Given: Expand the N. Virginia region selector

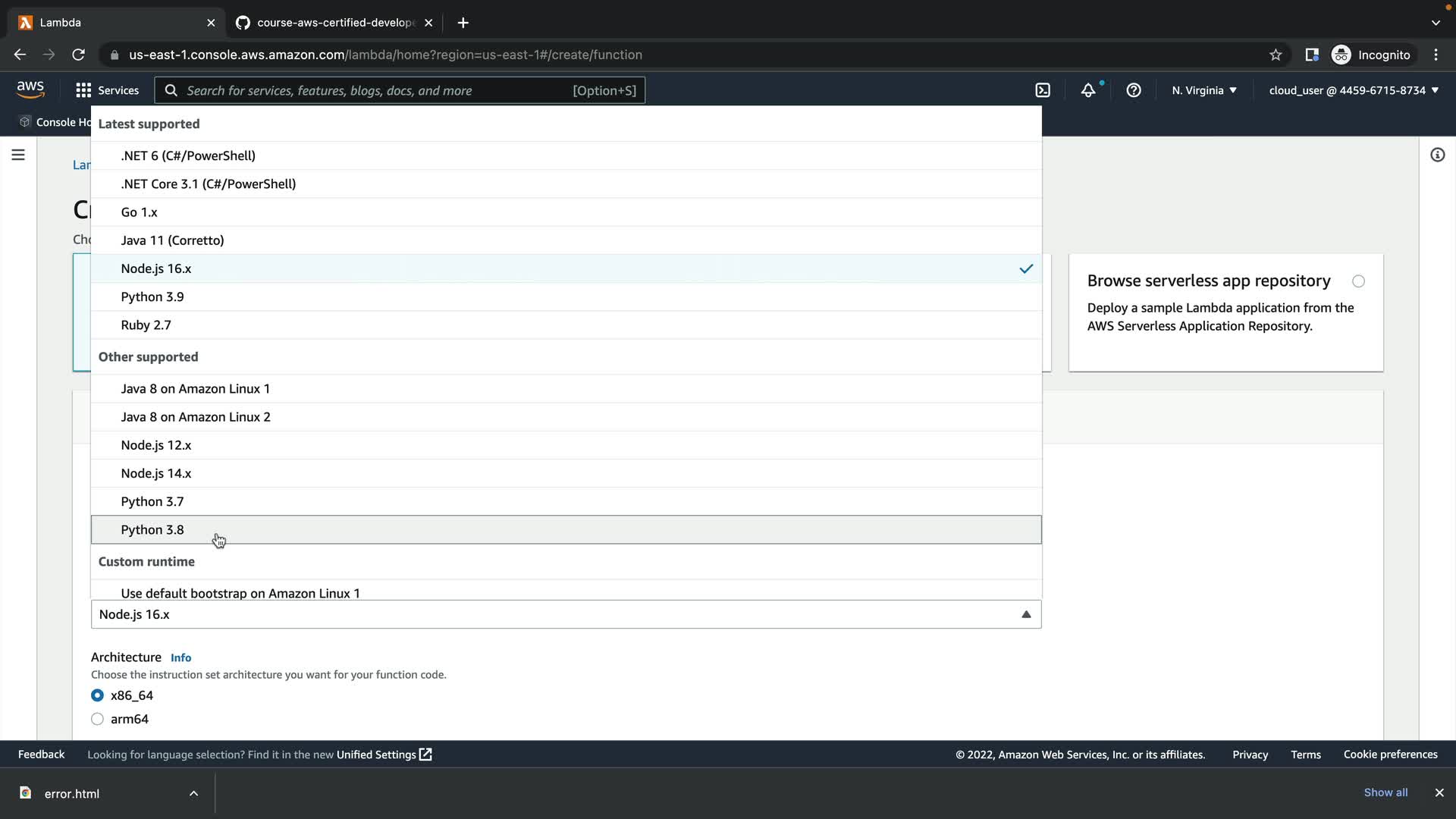Looking at the screenshot, I should [1204, 90].
